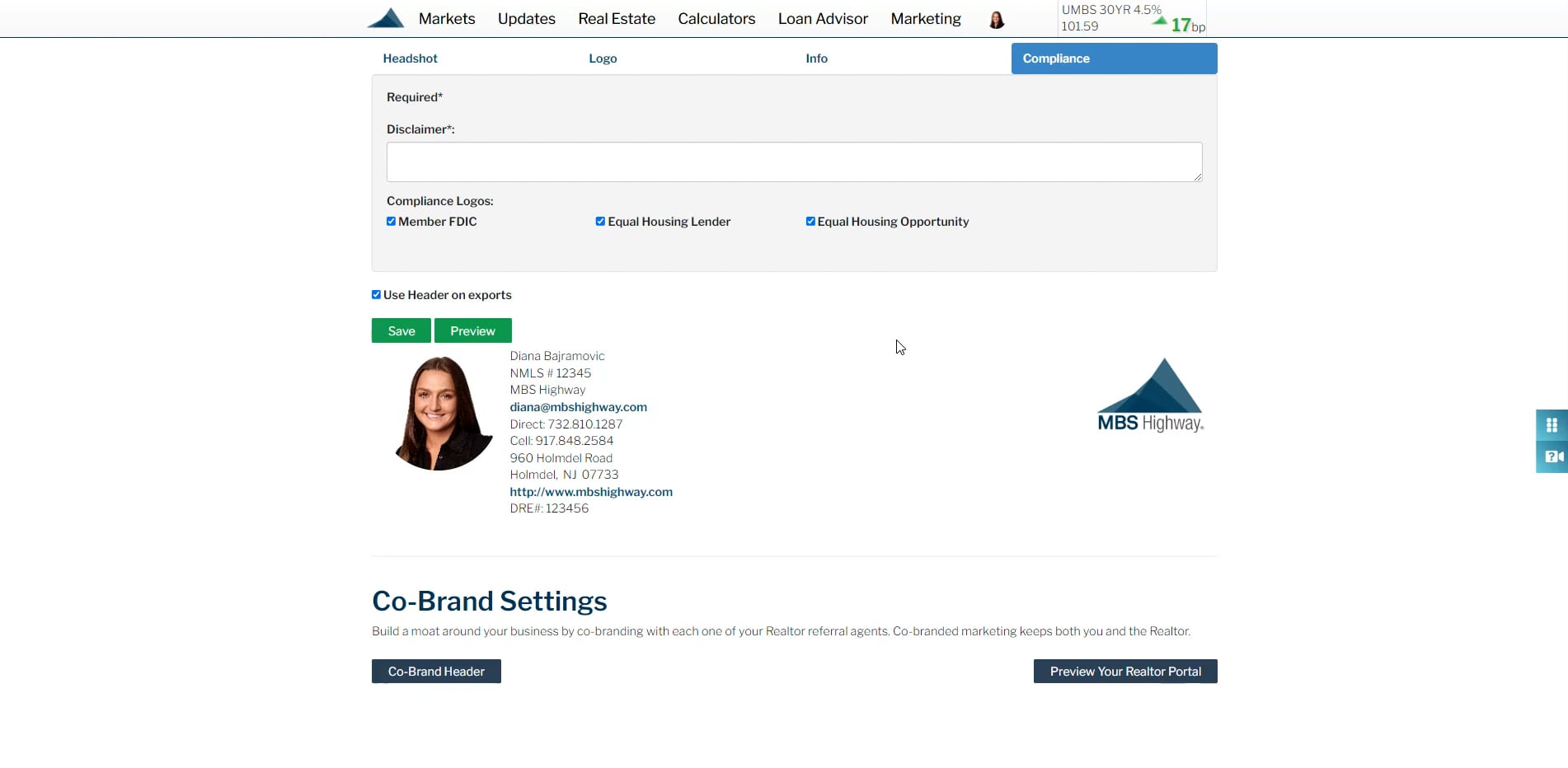Viewport: 1568px width, 768px height.
Task: Open the Loan Advisor menu
Action: 822,18
